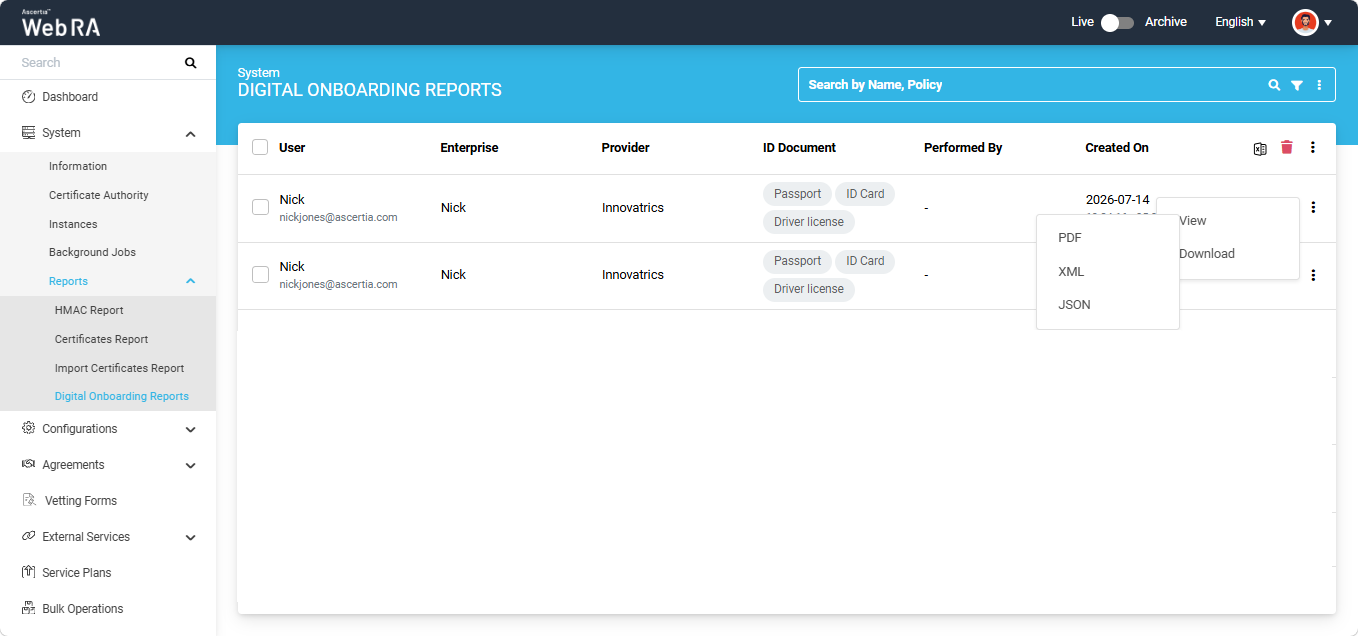
Task: Click the Created On column header
Action: pyautogui.click(x=1117, y=148)
